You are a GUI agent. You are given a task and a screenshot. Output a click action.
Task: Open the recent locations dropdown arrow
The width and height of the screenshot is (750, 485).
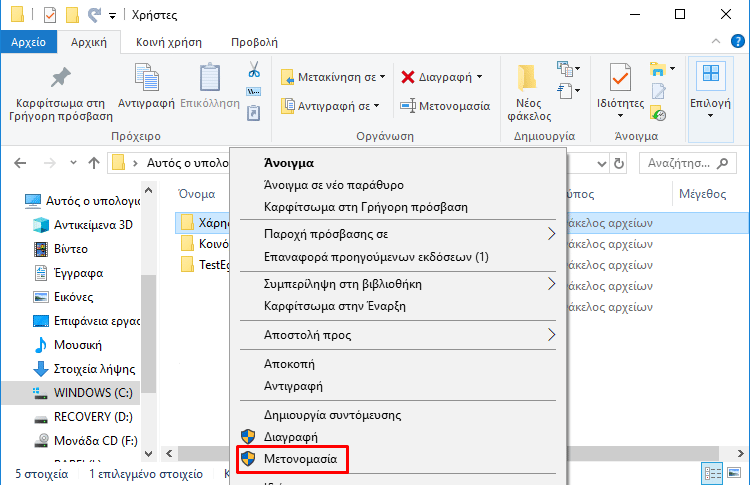pyautogui.click(x=73, y=163)
